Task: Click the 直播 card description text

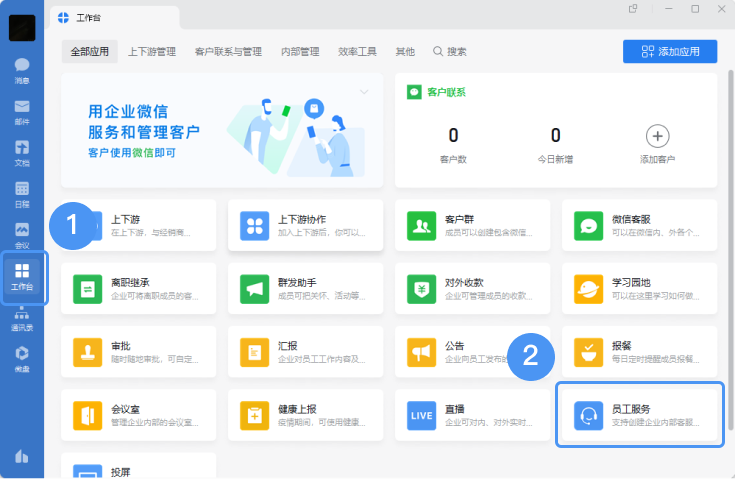Action: [488, 422]
